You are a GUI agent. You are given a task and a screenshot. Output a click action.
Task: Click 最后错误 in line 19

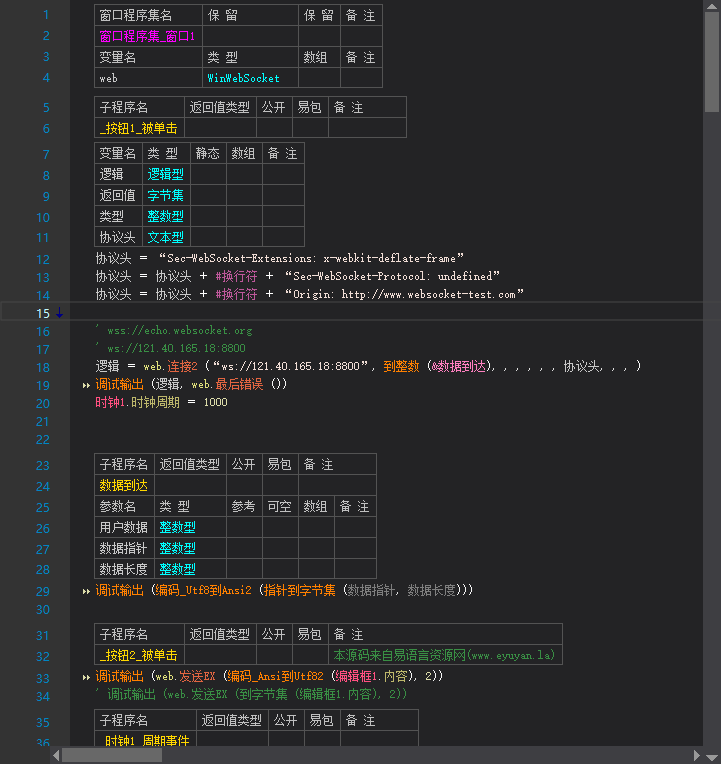[239, 384]
